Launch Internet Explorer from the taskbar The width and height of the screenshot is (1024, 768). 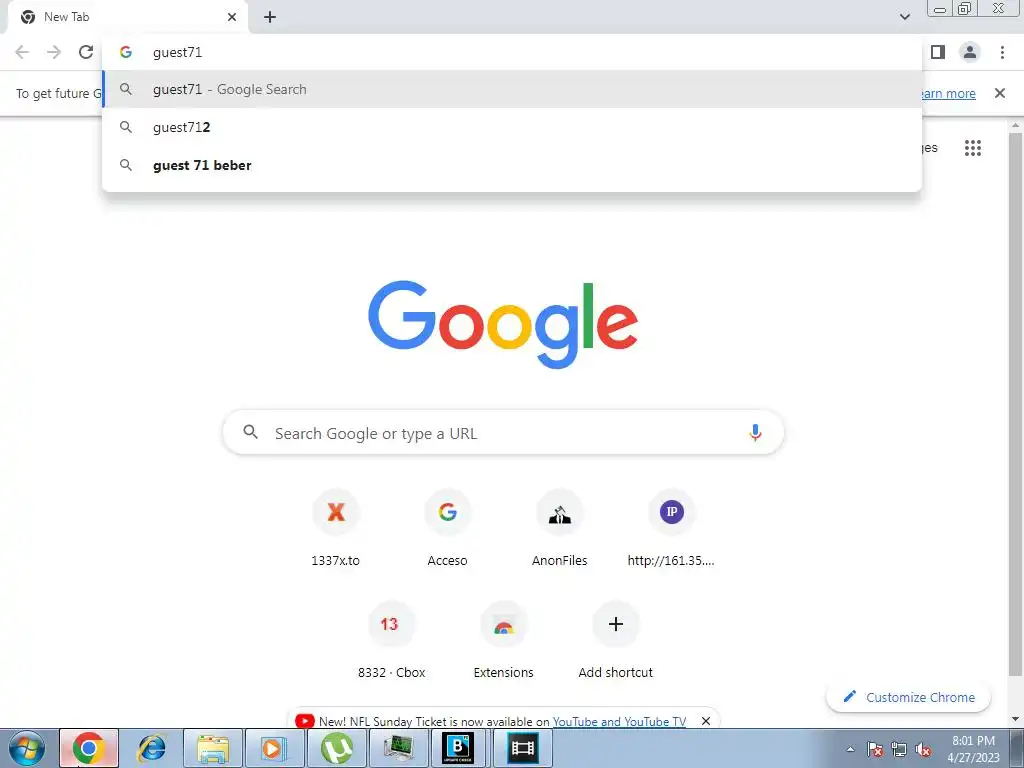(x=152, y=748)
